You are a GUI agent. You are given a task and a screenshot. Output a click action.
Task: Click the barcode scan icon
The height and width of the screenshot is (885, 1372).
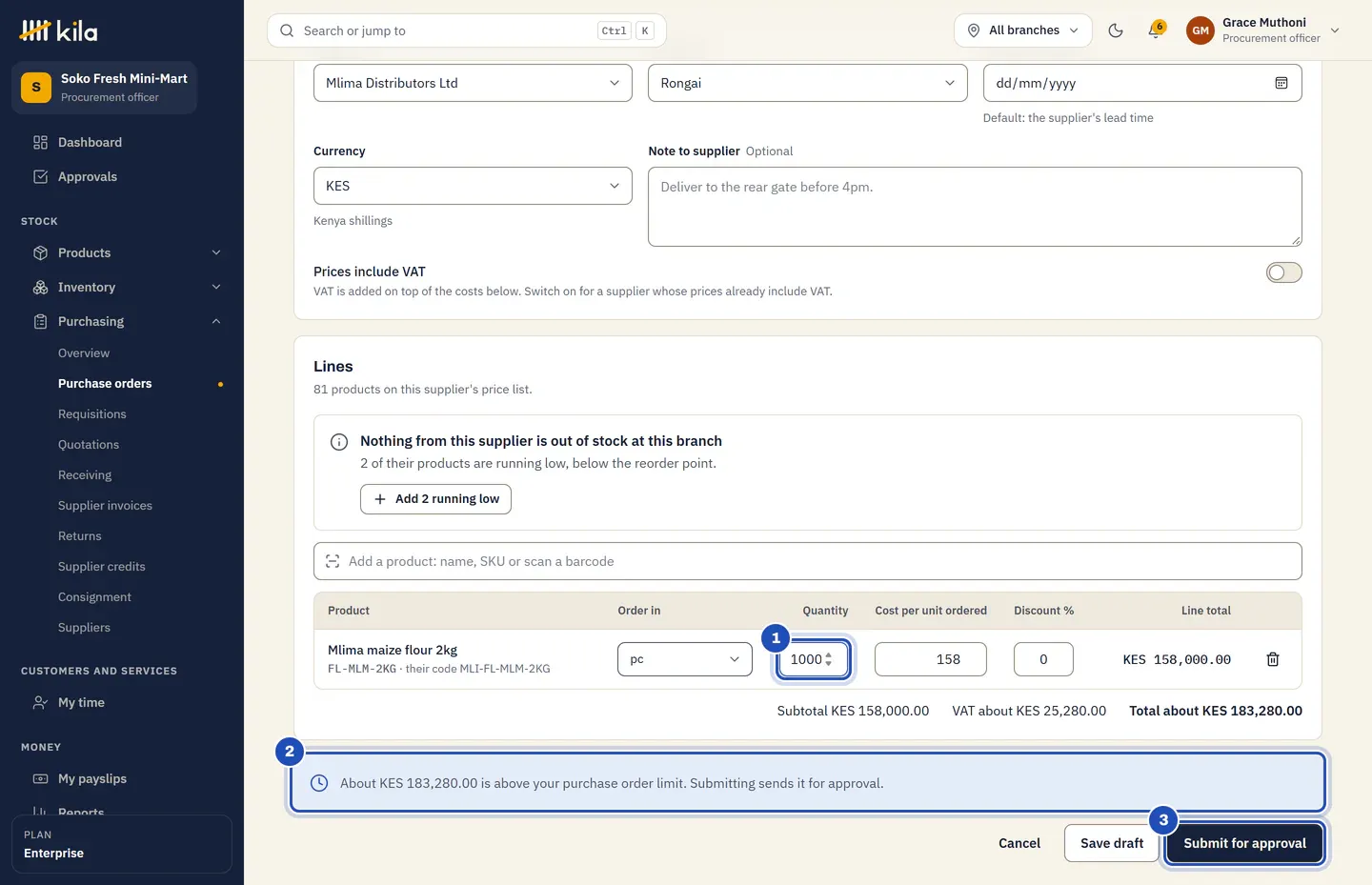333,561
